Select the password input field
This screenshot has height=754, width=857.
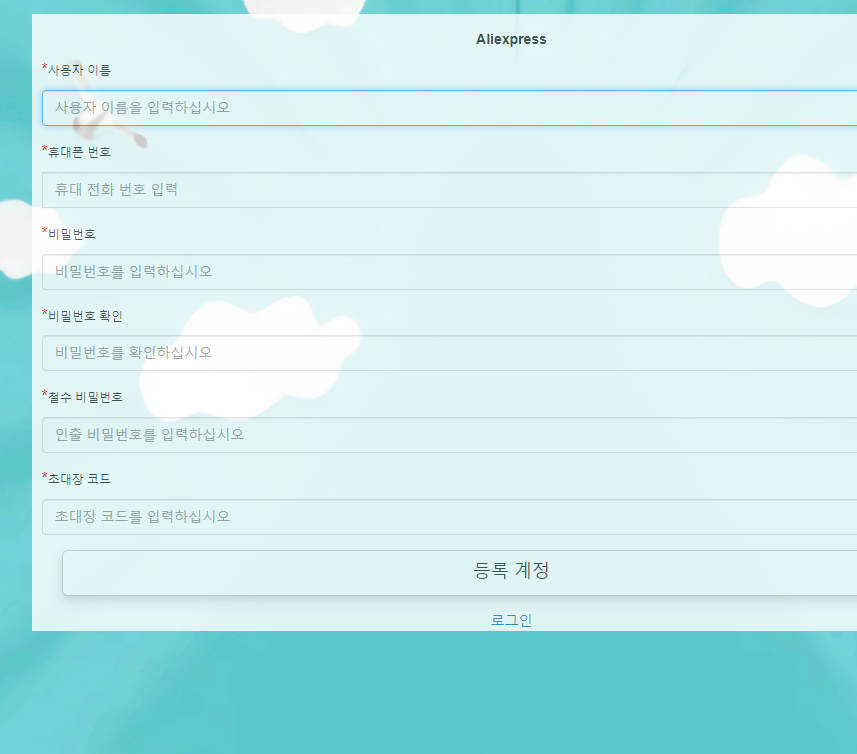coord(449,272)
